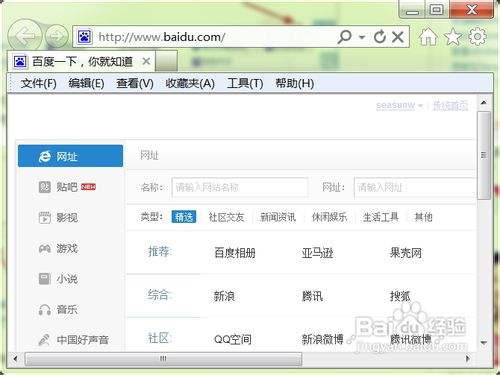Open the 文件(F) menu

coord(38,83)
